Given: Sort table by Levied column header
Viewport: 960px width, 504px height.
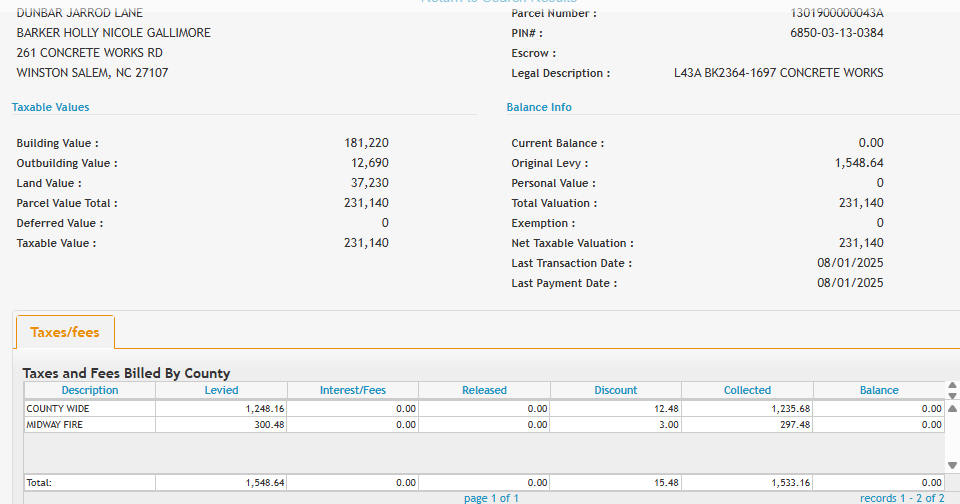Looking at the screenshot, I should [221, 390].
